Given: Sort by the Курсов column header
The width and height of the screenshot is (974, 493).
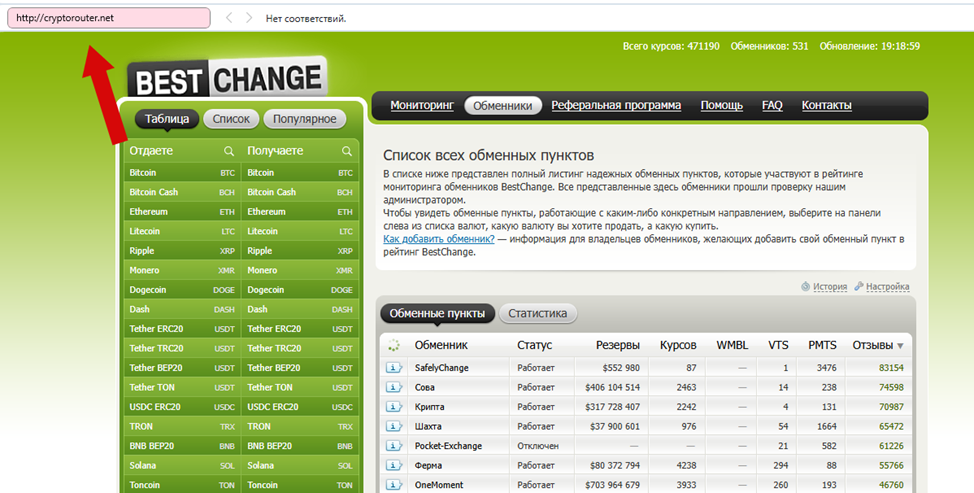Looking at the screenshot, I should click(x=678, y=345).
